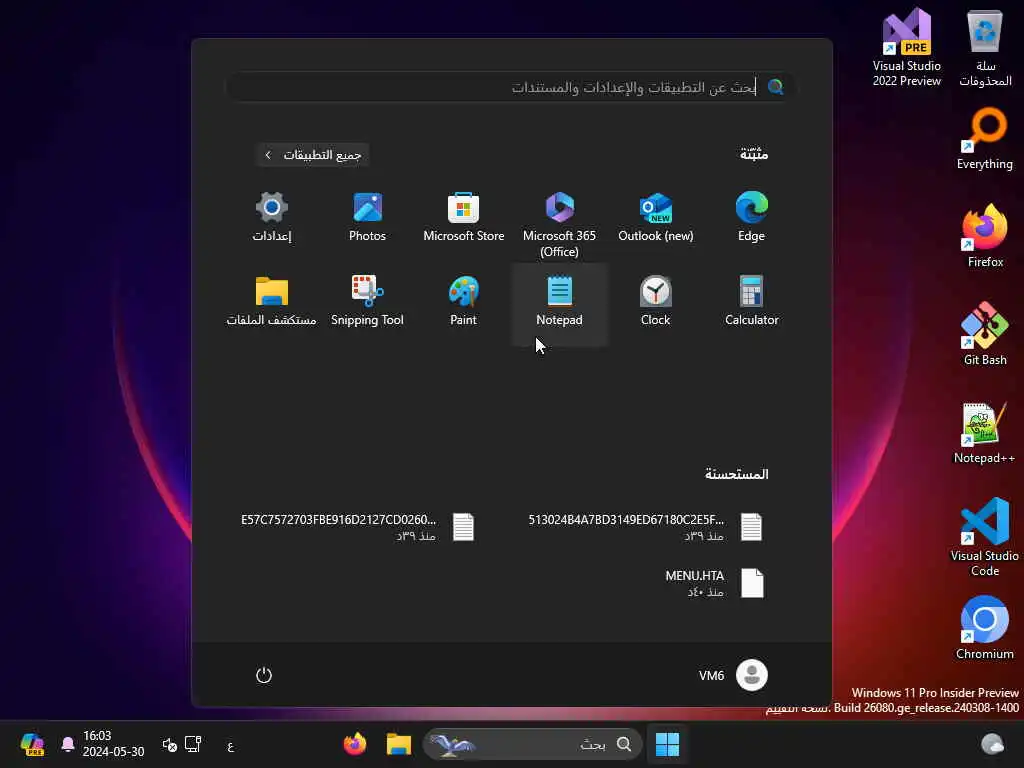This screenshot has height=768, width=1024.
Task: Select the Firefox desktop shortcut
Action: (985, 236)
